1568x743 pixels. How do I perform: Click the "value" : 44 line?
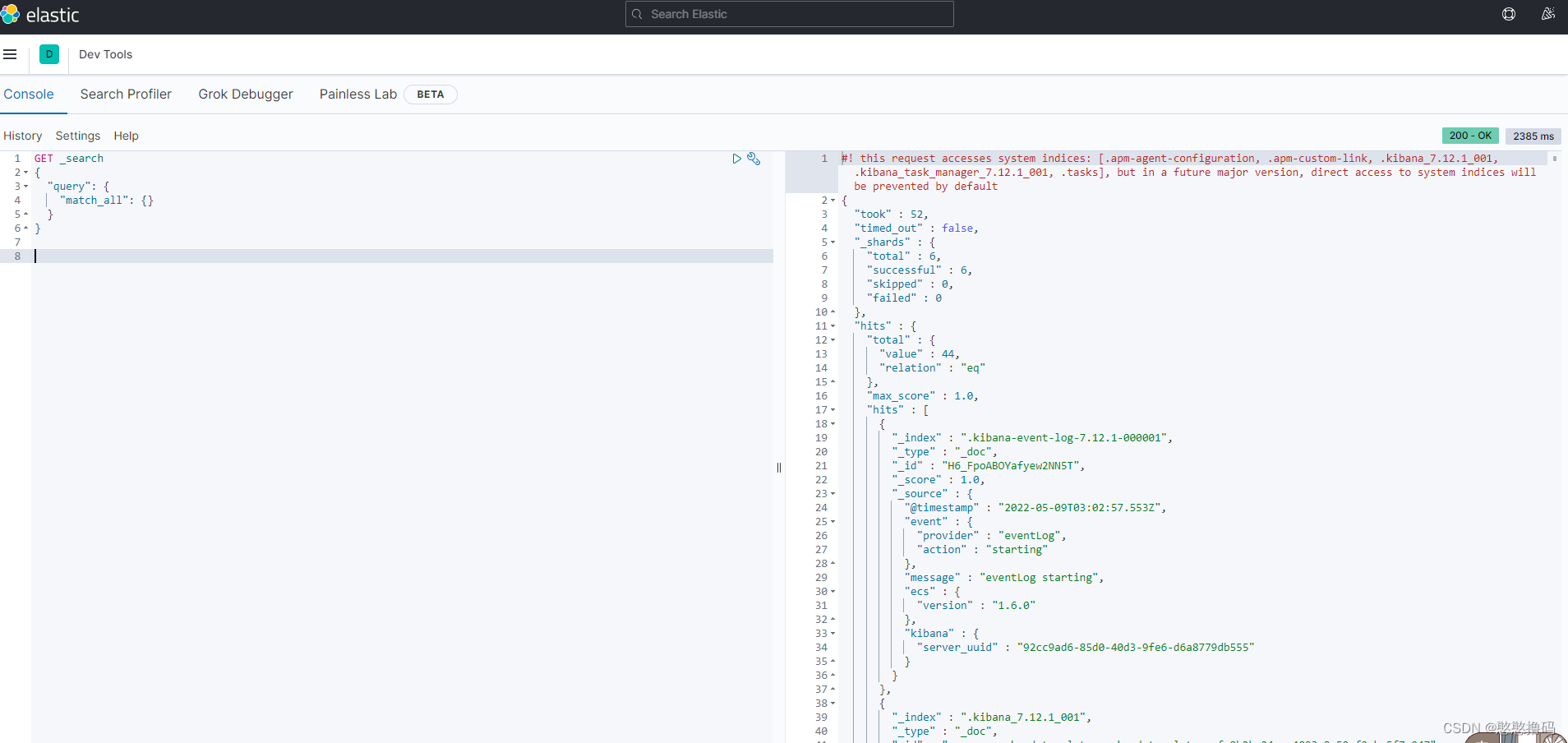[920, 354]
